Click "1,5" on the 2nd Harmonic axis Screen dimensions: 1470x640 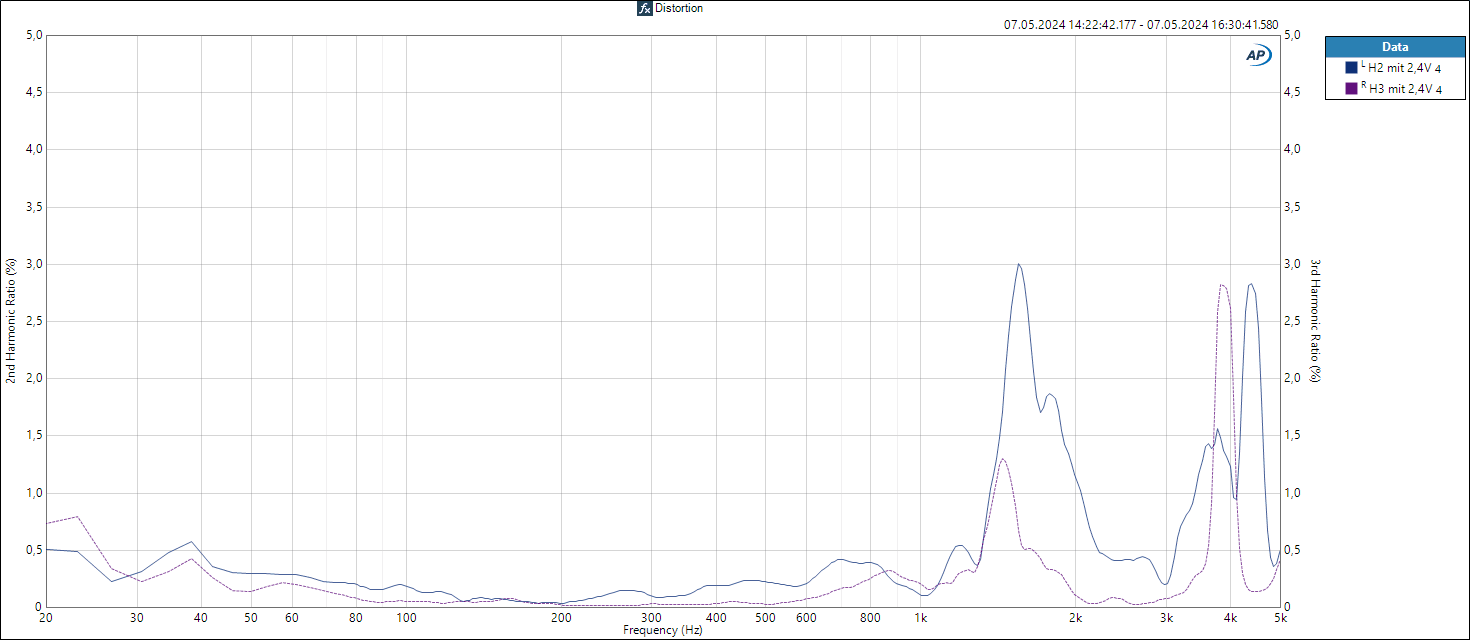pos(34,436)
